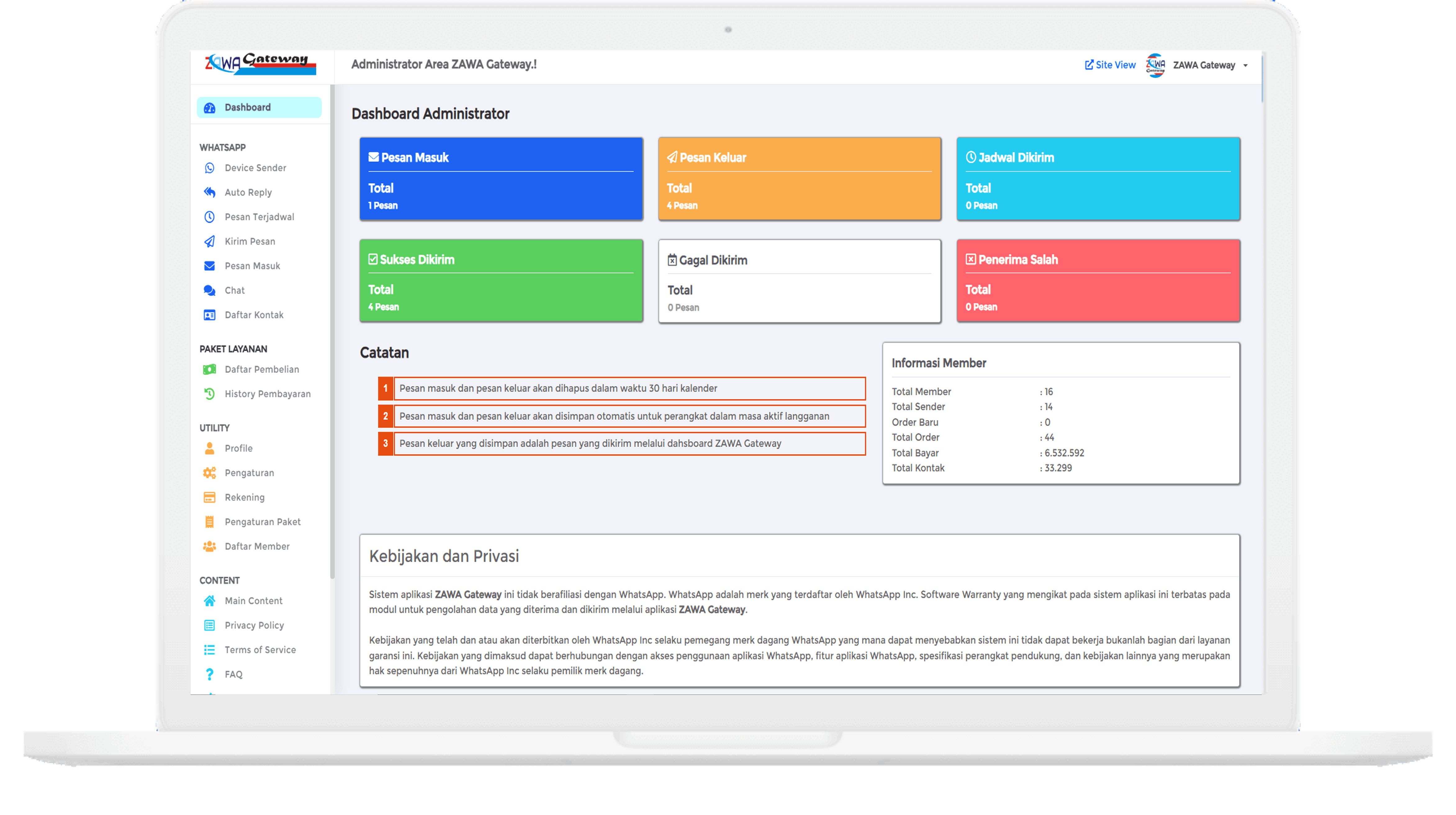The image size is (1456, 815).
Task: Click the Kirim Pesan paper plane icon
Action: tap(209, 242)
